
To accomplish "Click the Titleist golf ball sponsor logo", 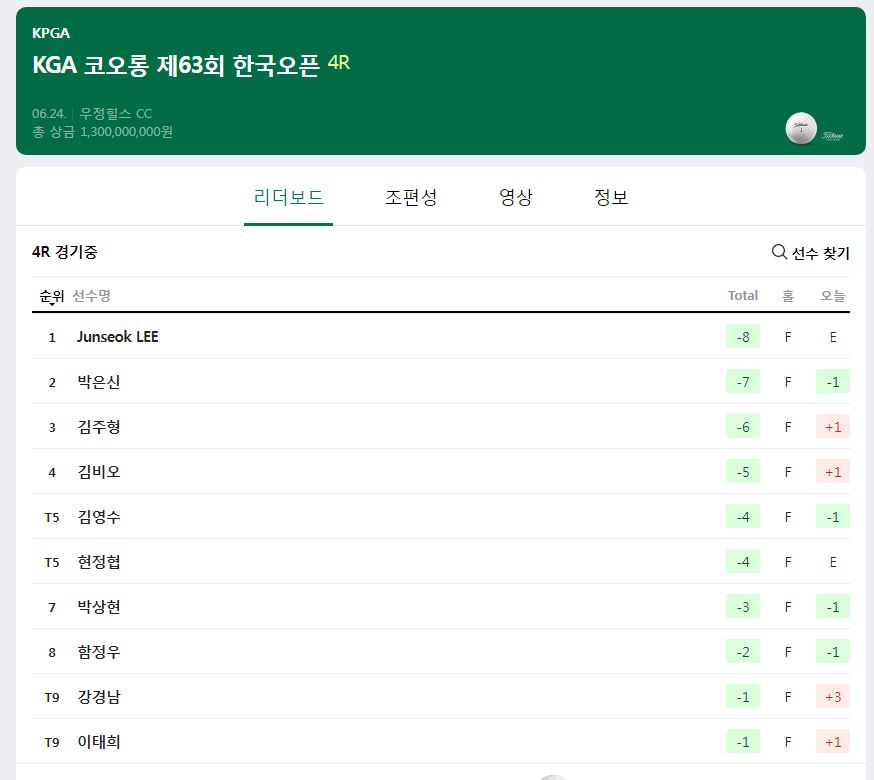I will coord(801,128).
